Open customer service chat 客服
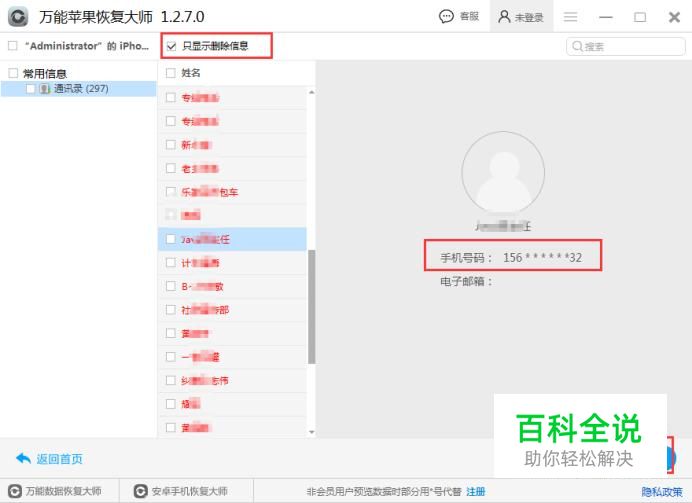The image size is (692, 503). click(459, 17)
